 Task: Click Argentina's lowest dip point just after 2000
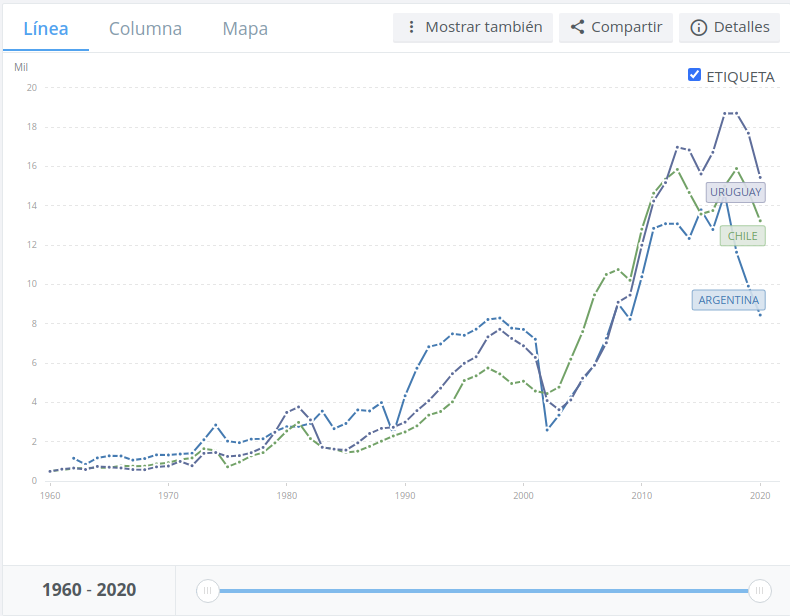pyautogui.click(x=547, y=429)
